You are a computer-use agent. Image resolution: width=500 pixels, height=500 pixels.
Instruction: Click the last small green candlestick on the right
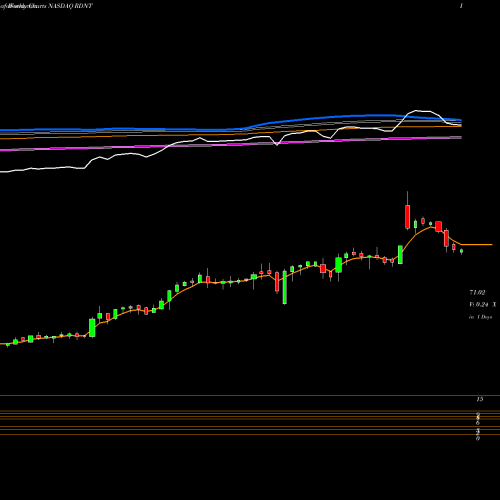(461, 251)
